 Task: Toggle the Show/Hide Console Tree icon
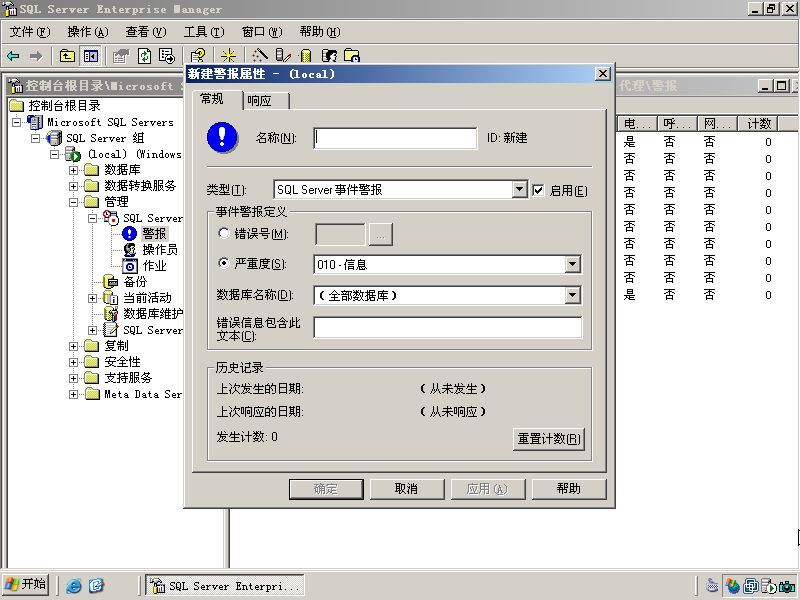click(91, 56)
